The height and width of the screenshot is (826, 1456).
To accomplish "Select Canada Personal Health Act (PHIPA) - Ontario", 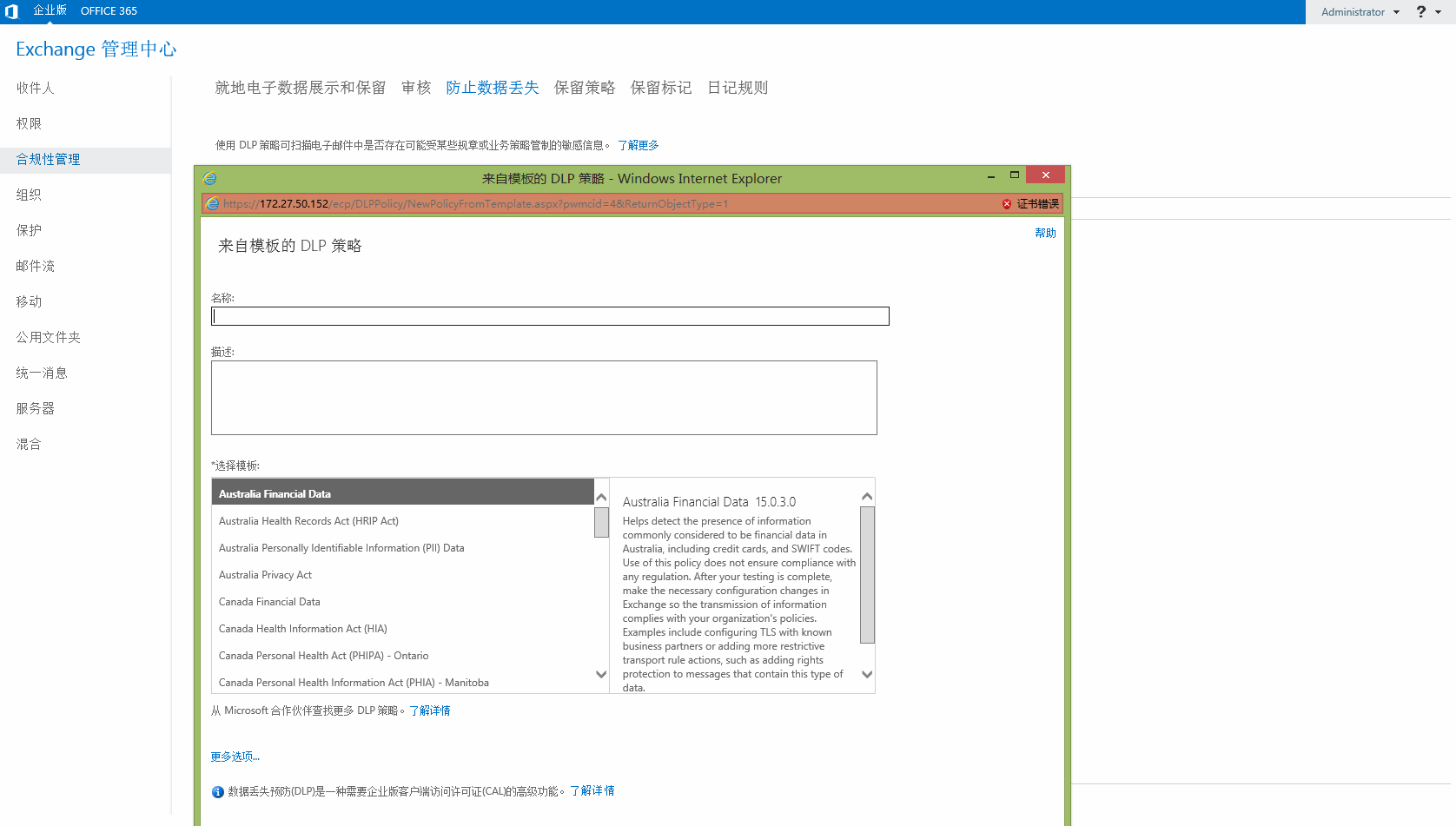I will pyautogui.click(x=403, y=656).
